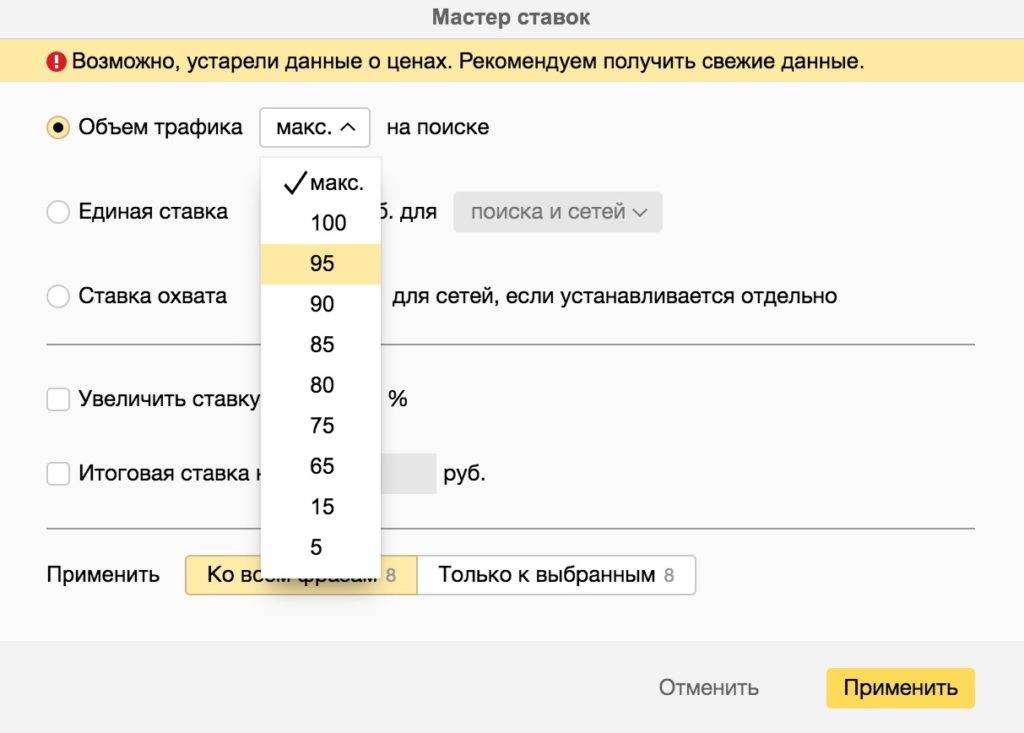Image resolution: width=1024 pixels, height=733 pixels.
Task: Choose the highlighted 95 option
Action: pyautogui.click(x=321, y=264)
